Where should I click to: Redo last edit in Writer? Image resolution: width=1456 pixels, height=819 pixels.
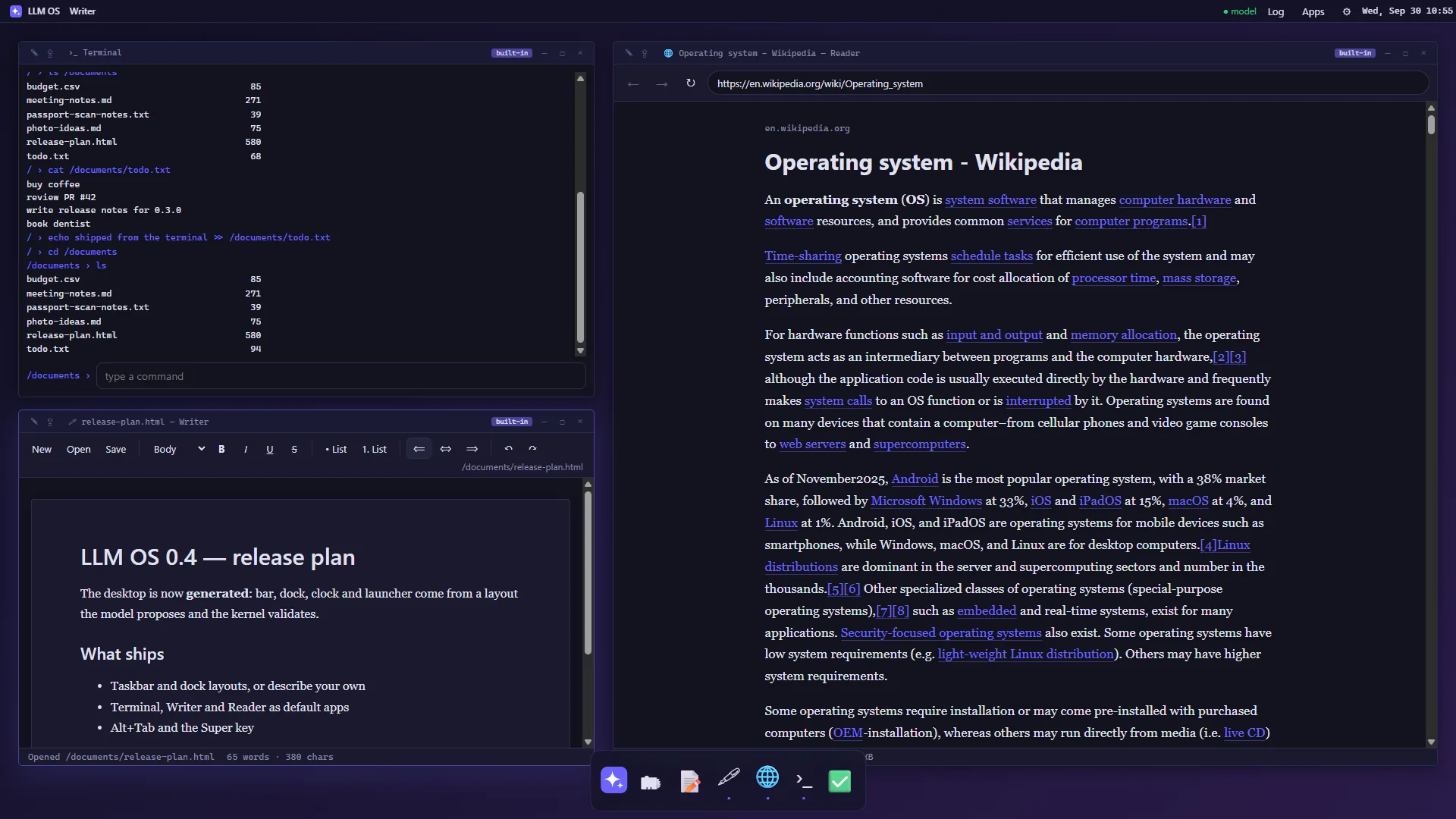point(533,450)
